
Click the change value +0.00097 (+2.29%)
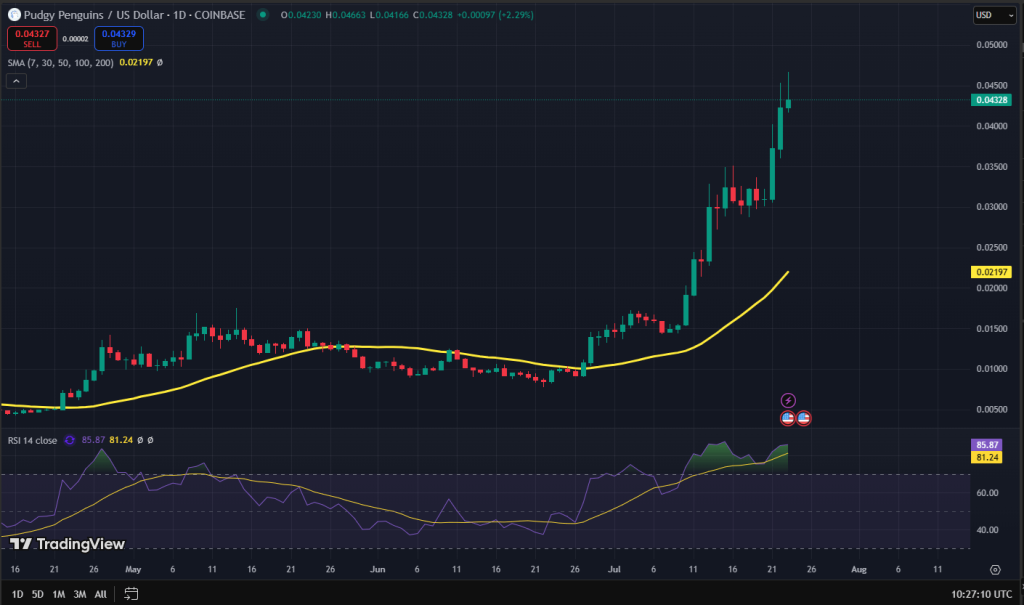pyautogui.click(x=495, y=15)
